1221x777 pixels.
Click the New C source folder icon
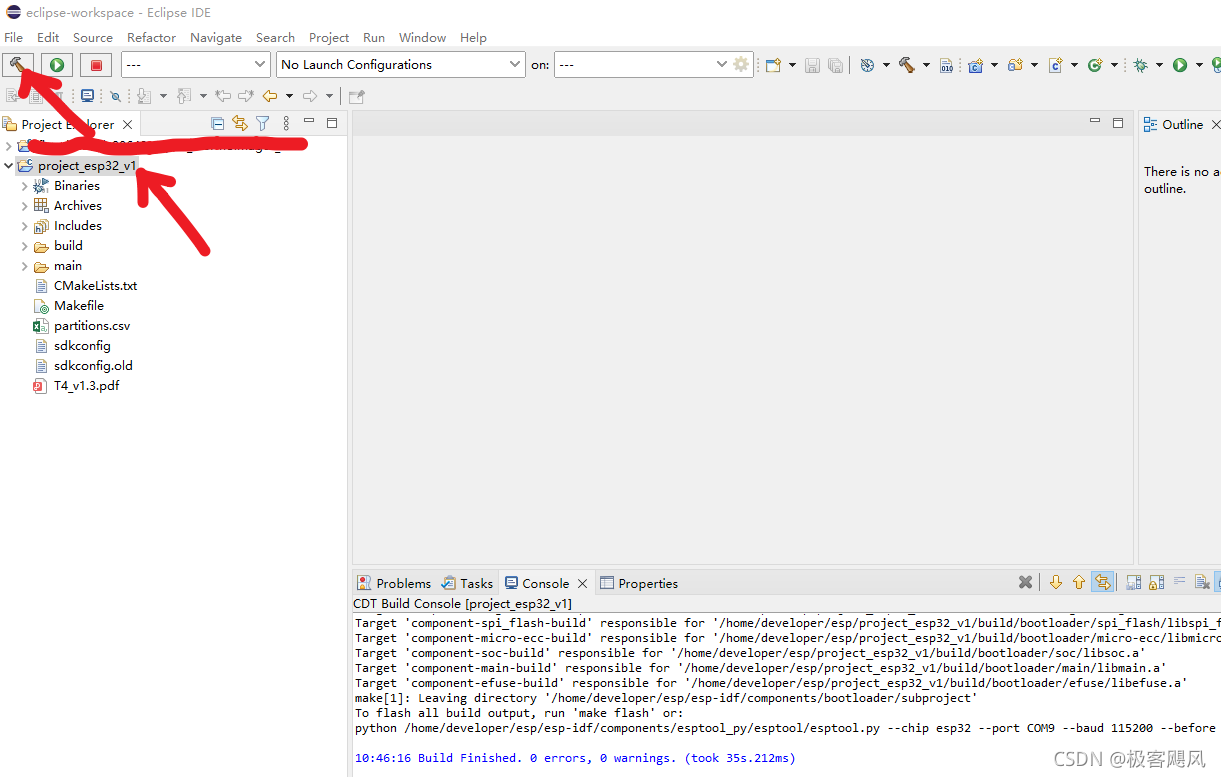[1015, 65]
